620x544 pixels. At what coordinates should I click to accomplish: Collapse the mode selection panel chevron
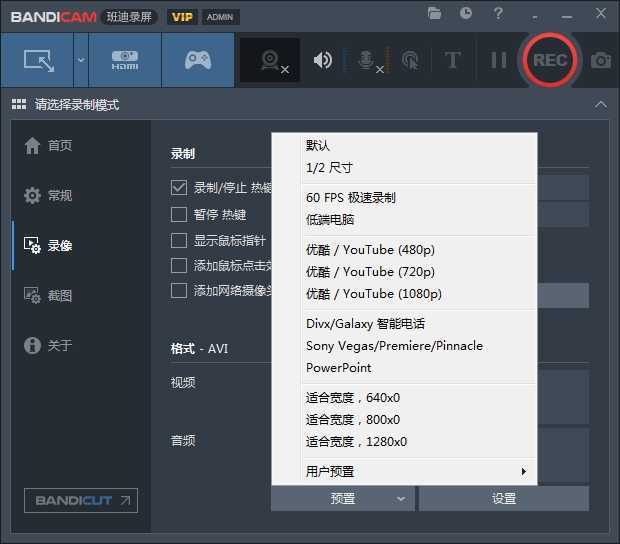(x=601, y=105)
